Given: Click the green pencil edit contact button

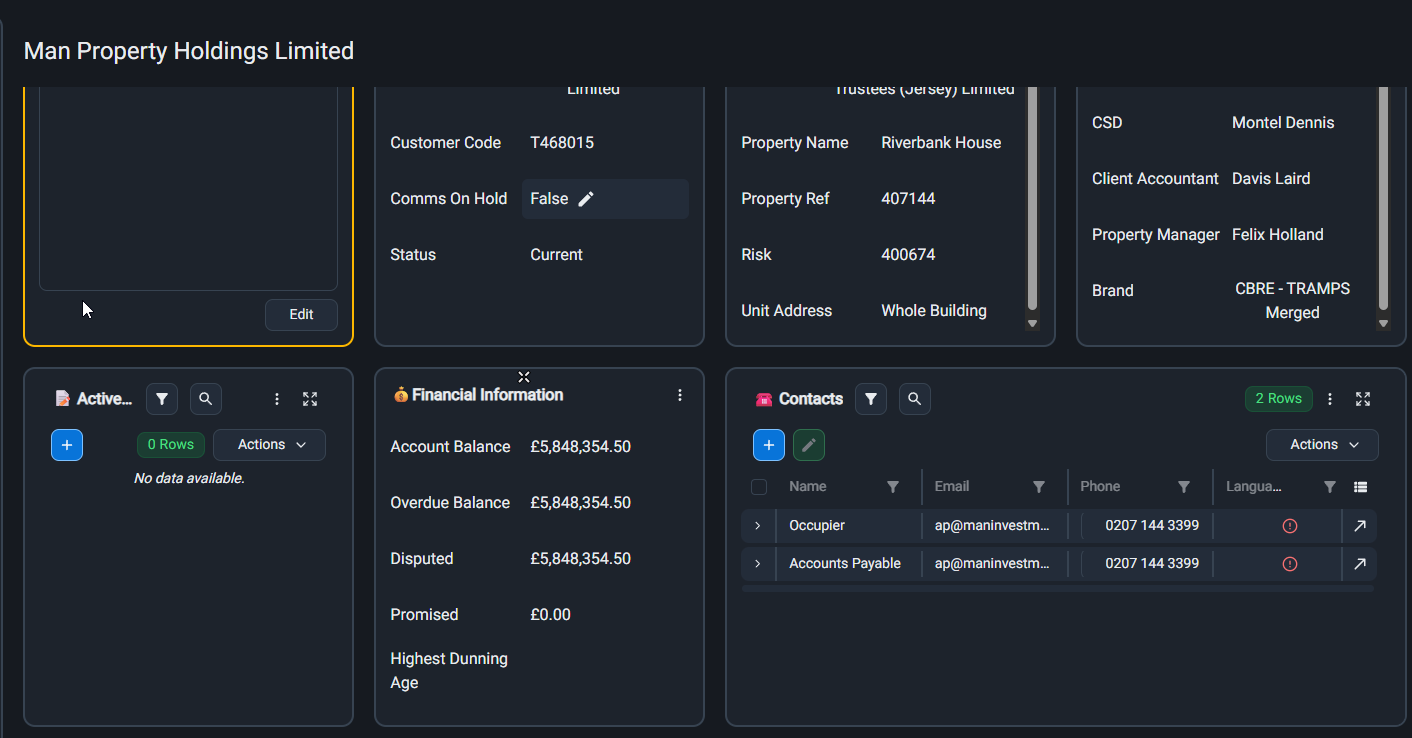Looking at the screenshot, I should coord(809,445).
